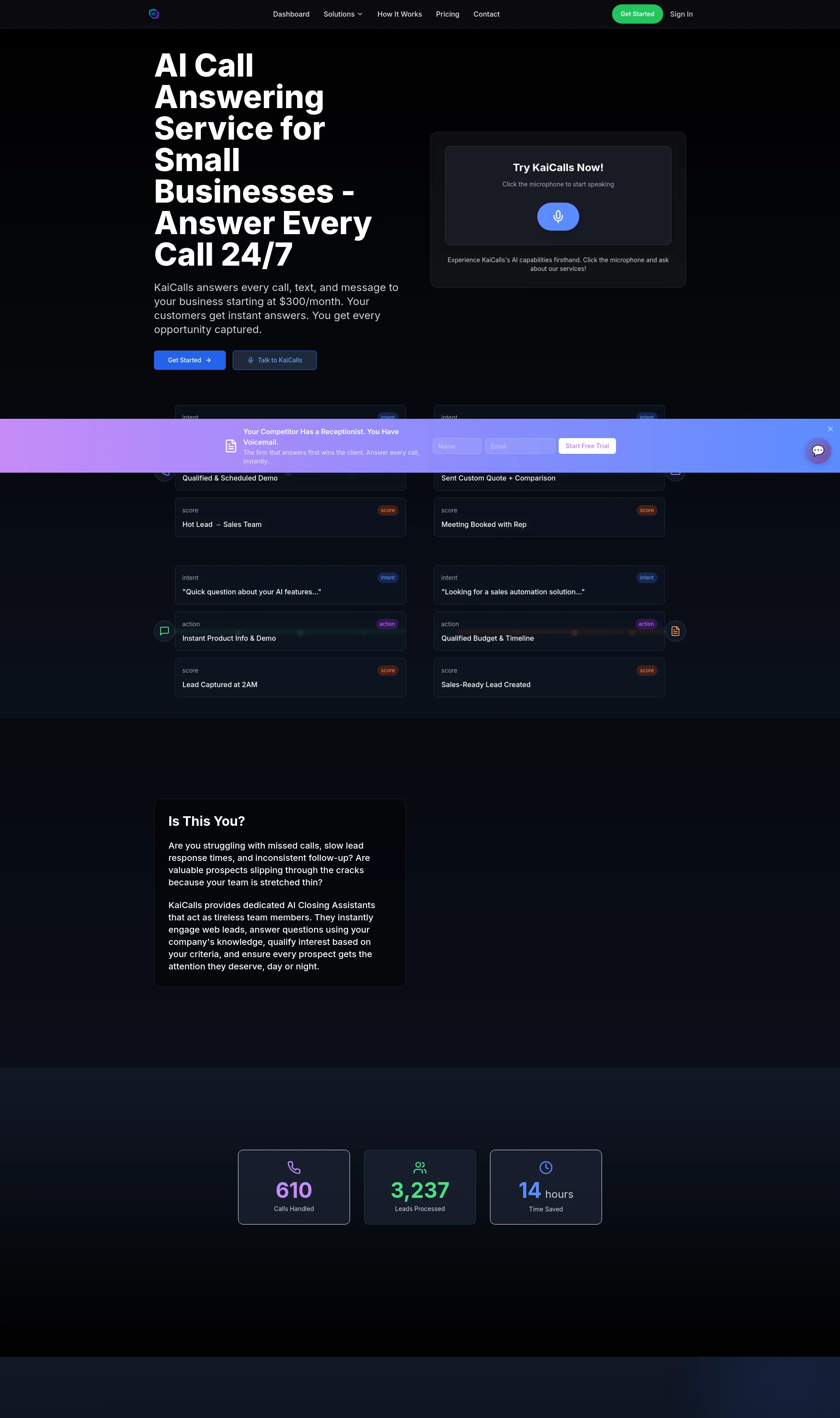Viewport: 840px width, 1418px height.
Task: Focus the Name input field
Action: (457, 446)
